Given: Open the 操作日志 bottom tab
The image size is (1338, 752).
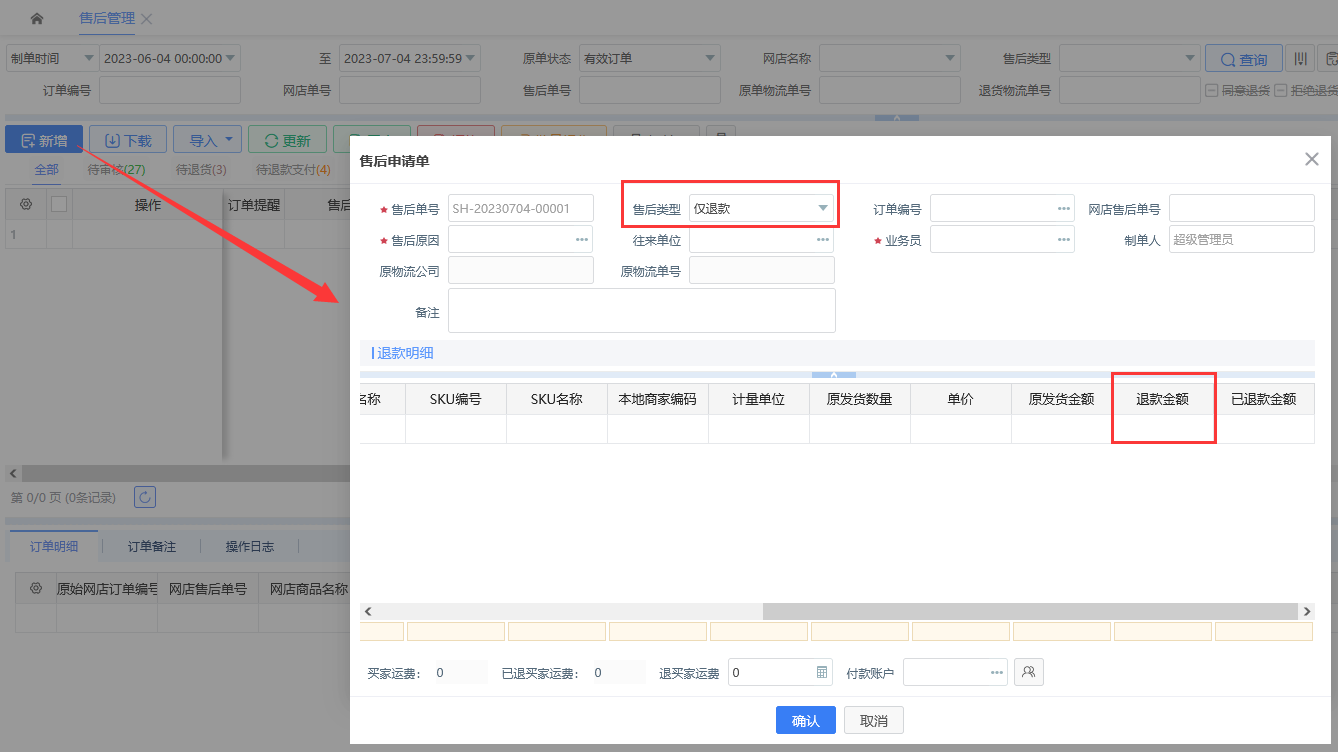Looking at the screenshot, I should (x=250, y=547).
